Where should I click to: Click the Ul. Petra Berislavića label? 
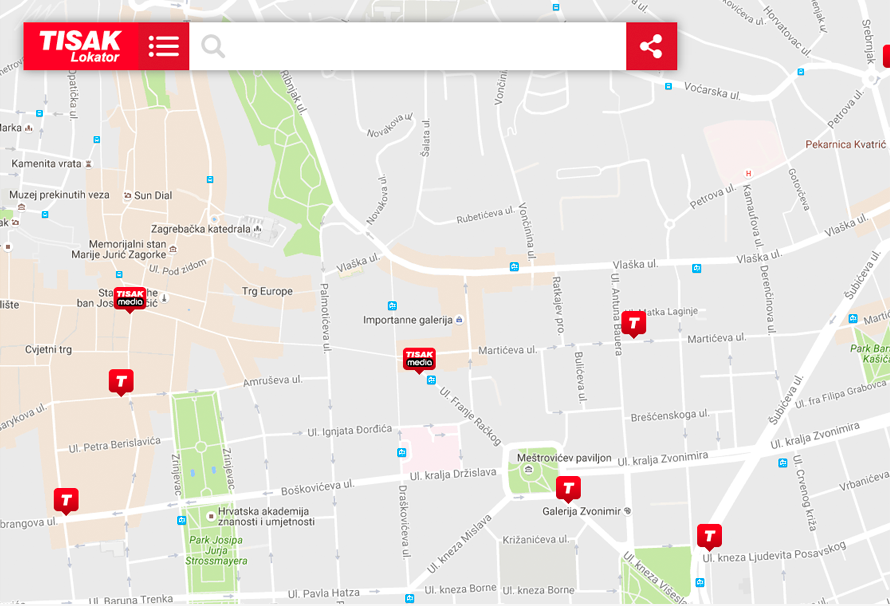[x=115, y=444]
